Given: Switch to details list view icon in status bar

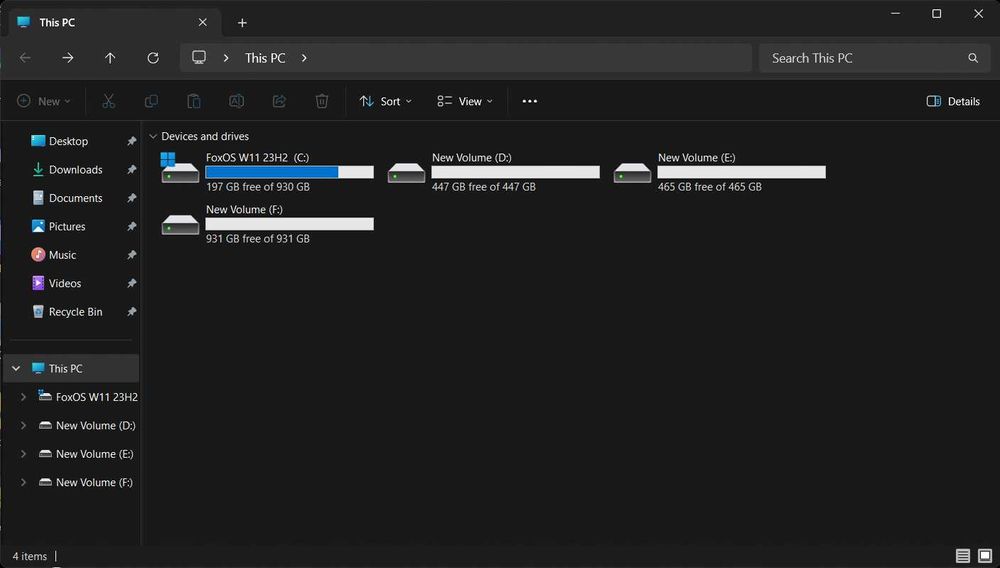Looking at the screenshot, I should point(963,556).
